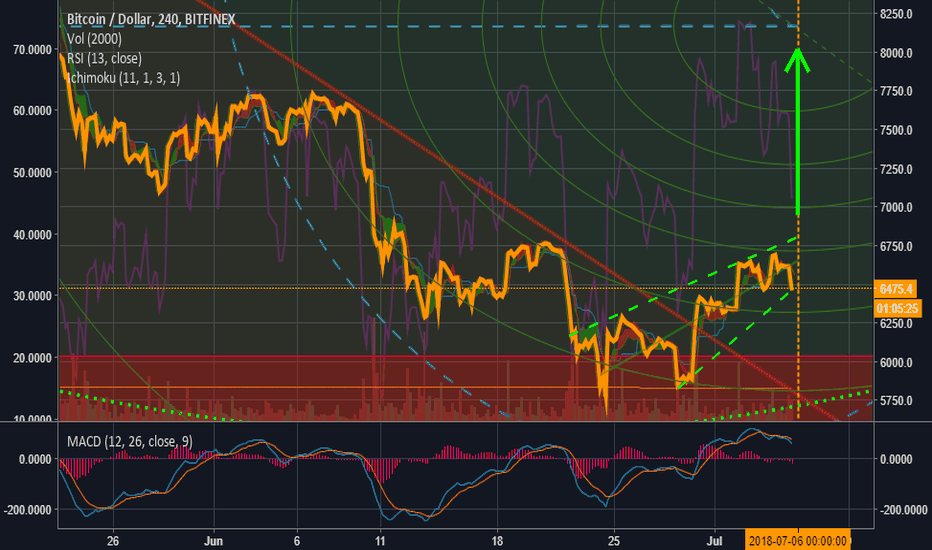Click the 7750.0 price axis value
932x550 pixels.
pos(896,91)
